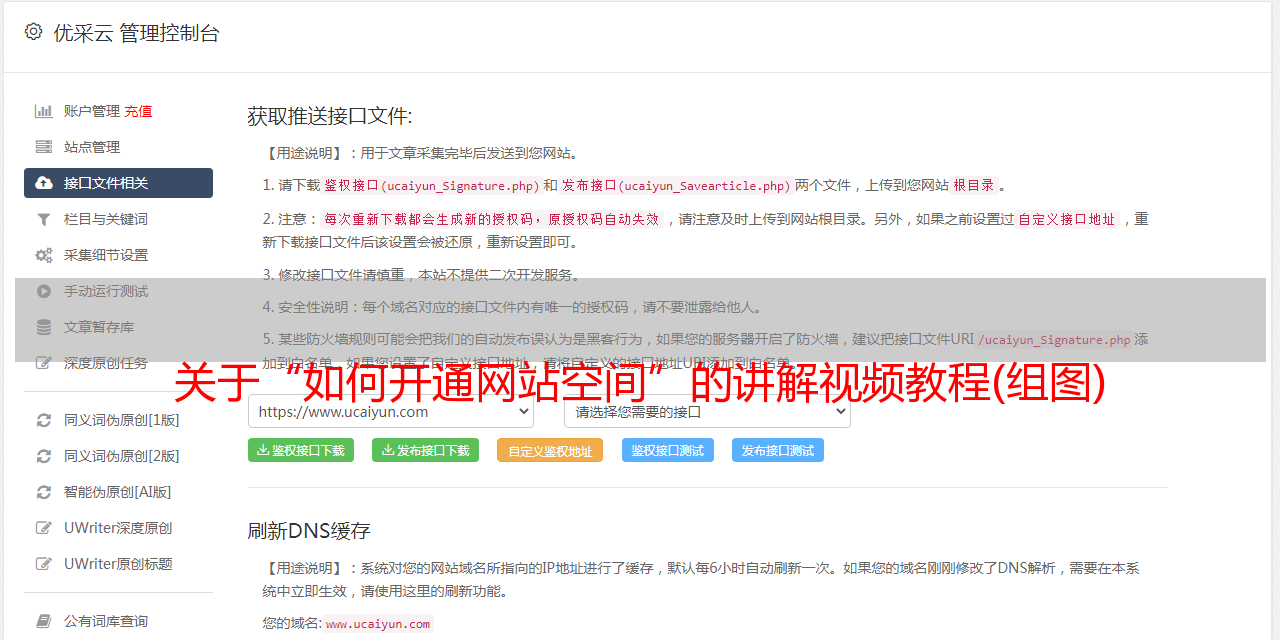Click the edit icon for UWriter原创标题

pyautogui.click(x=44, y=564)
